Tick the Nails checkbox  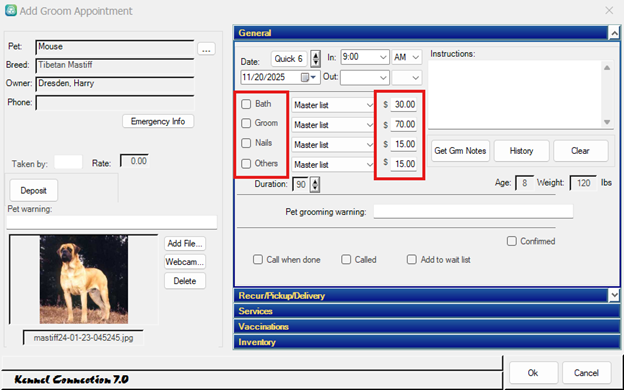246,143
